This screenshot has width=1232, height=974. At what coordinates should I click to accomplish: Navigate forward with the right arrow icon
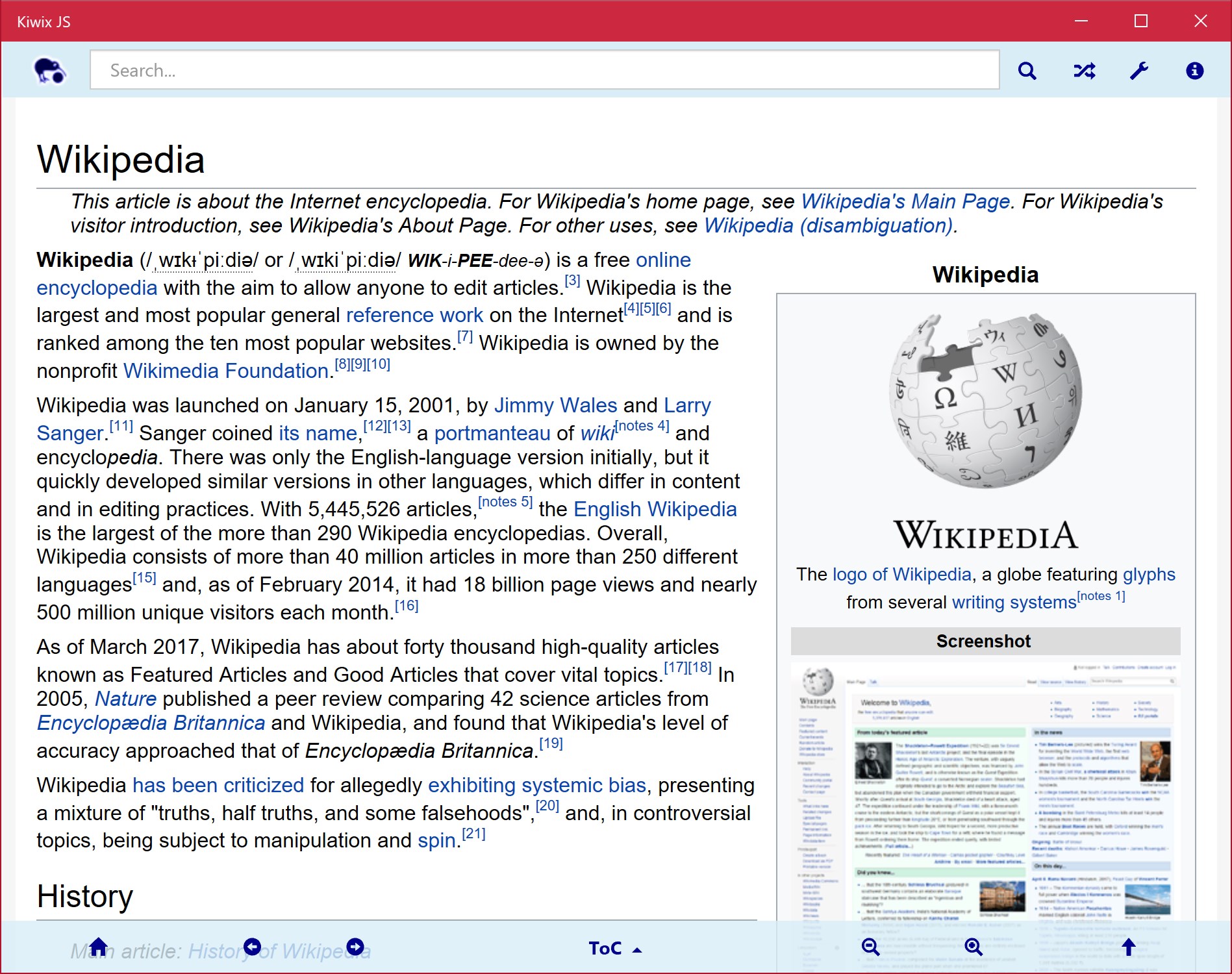tap(355, 947)
